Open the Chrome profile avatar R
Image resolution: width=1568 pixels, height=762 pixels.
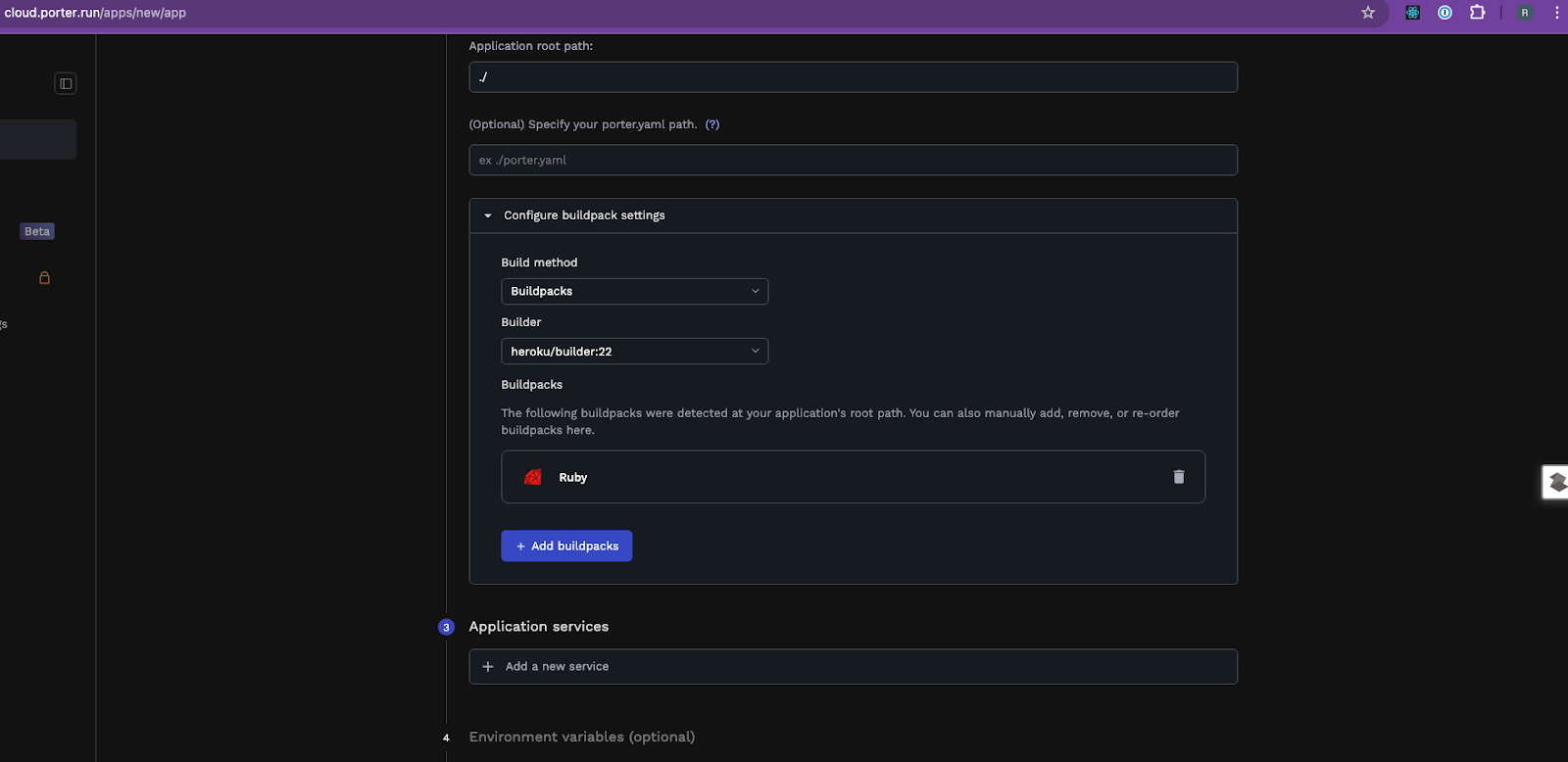tap(1524, 13)
